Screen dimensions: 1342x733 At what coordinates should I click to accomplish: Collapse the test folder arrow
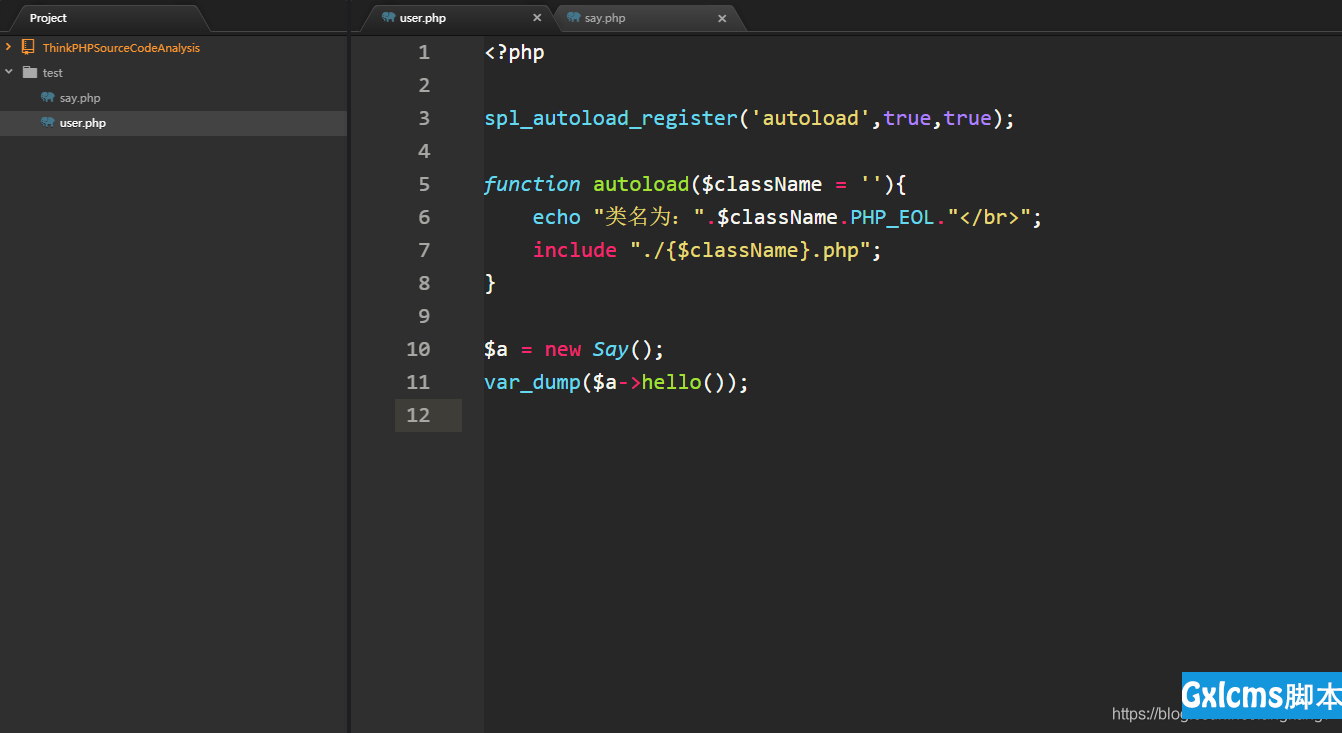point(8,72)
